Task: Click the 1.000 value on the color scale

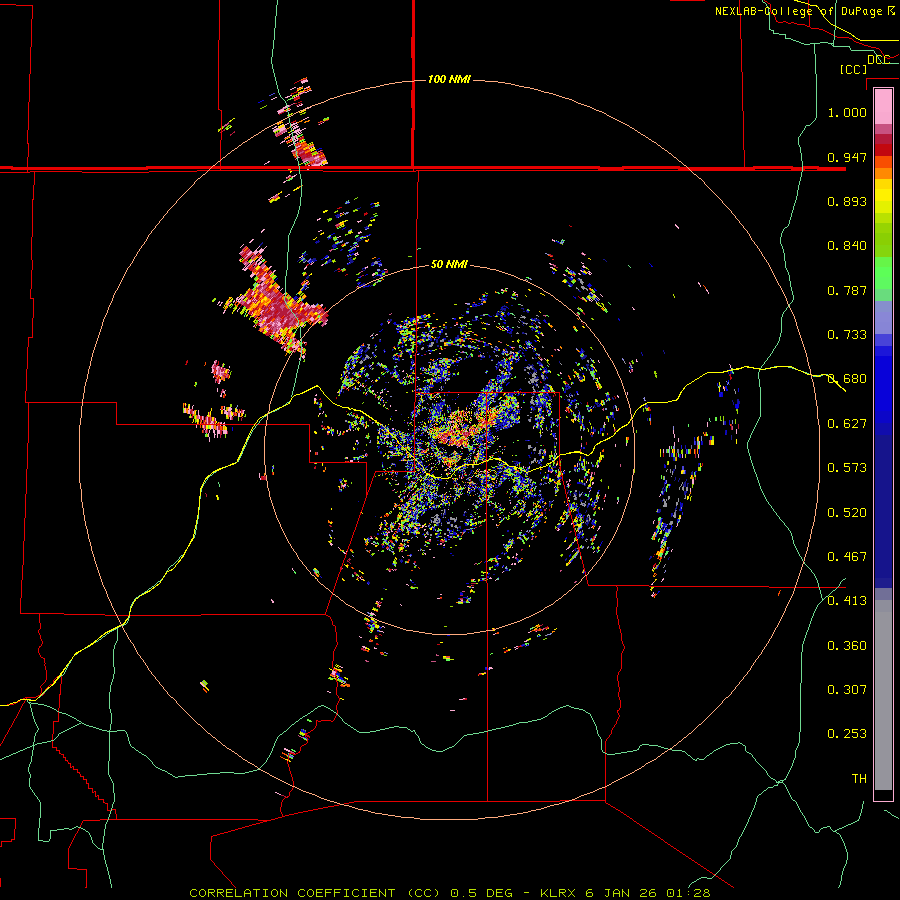Action: tap(847, 112)
